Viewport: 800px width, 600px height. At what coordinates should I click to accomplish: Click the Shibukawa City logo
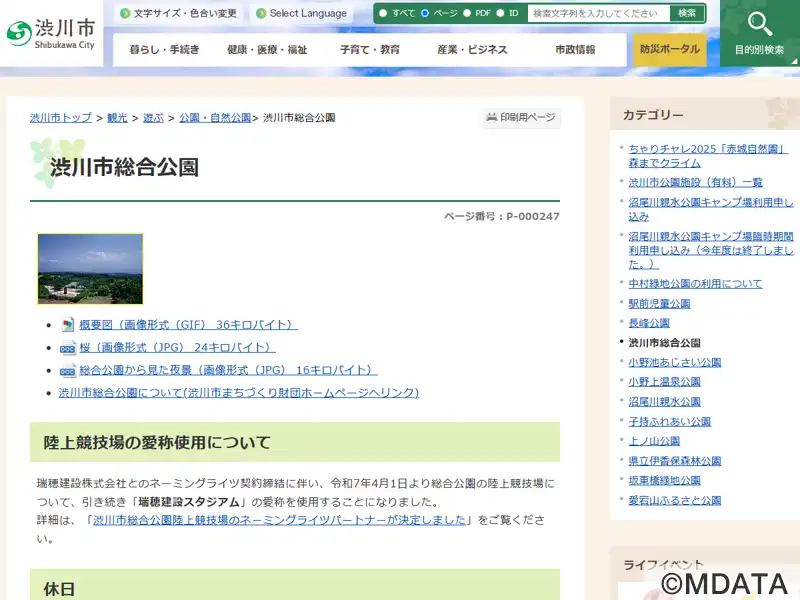click(51, 34)
